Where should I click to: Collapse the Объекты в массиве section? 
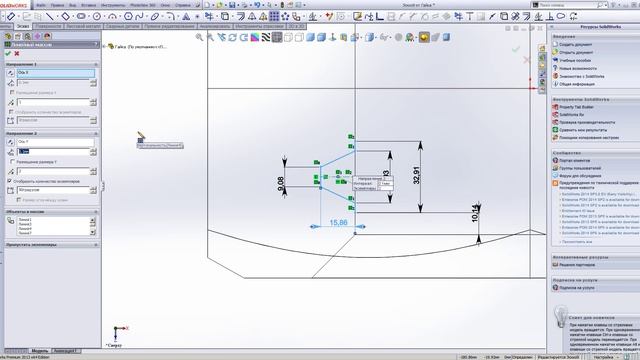tap(96, 212)
